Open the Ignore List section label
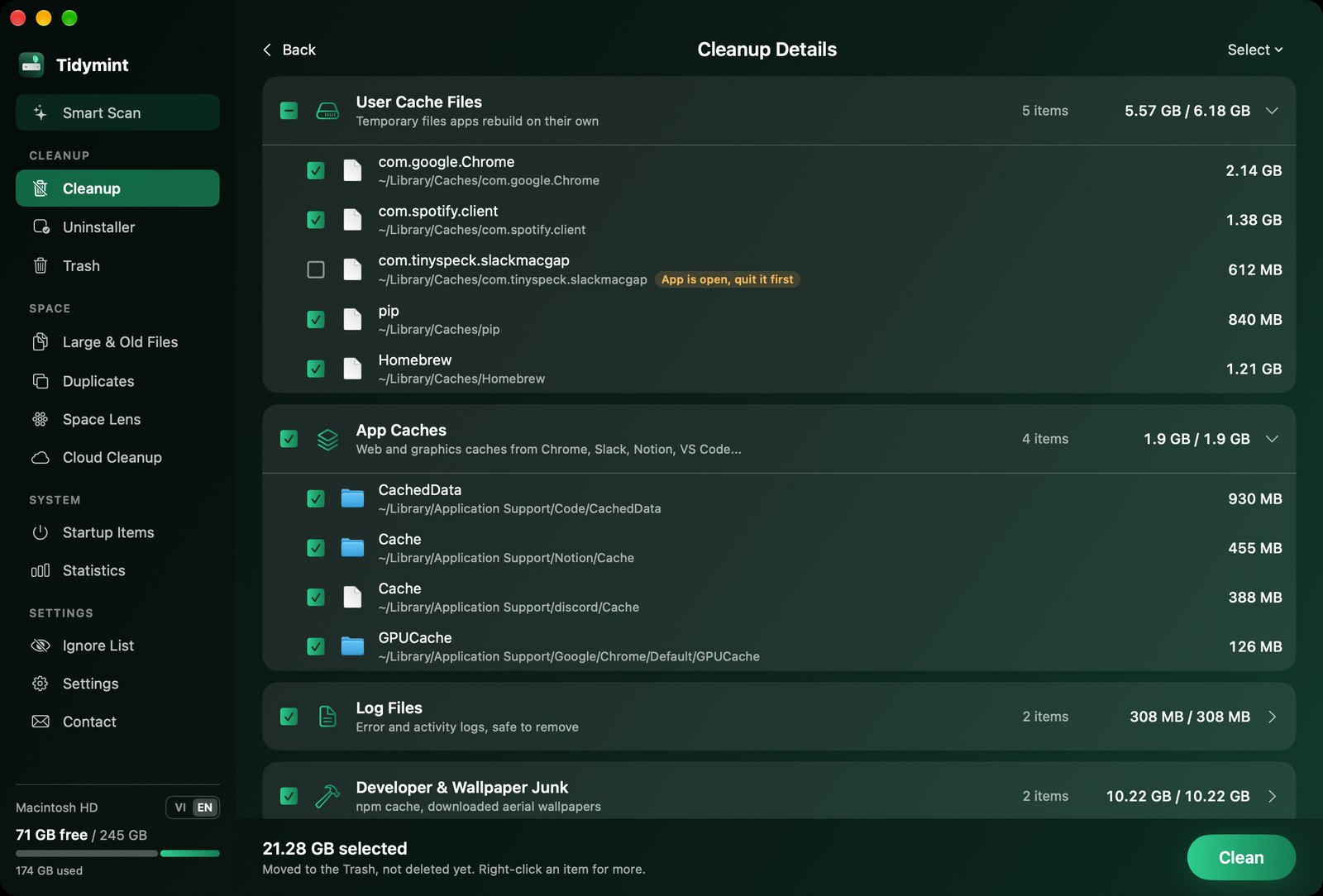1323x896 pixels. 98,646
